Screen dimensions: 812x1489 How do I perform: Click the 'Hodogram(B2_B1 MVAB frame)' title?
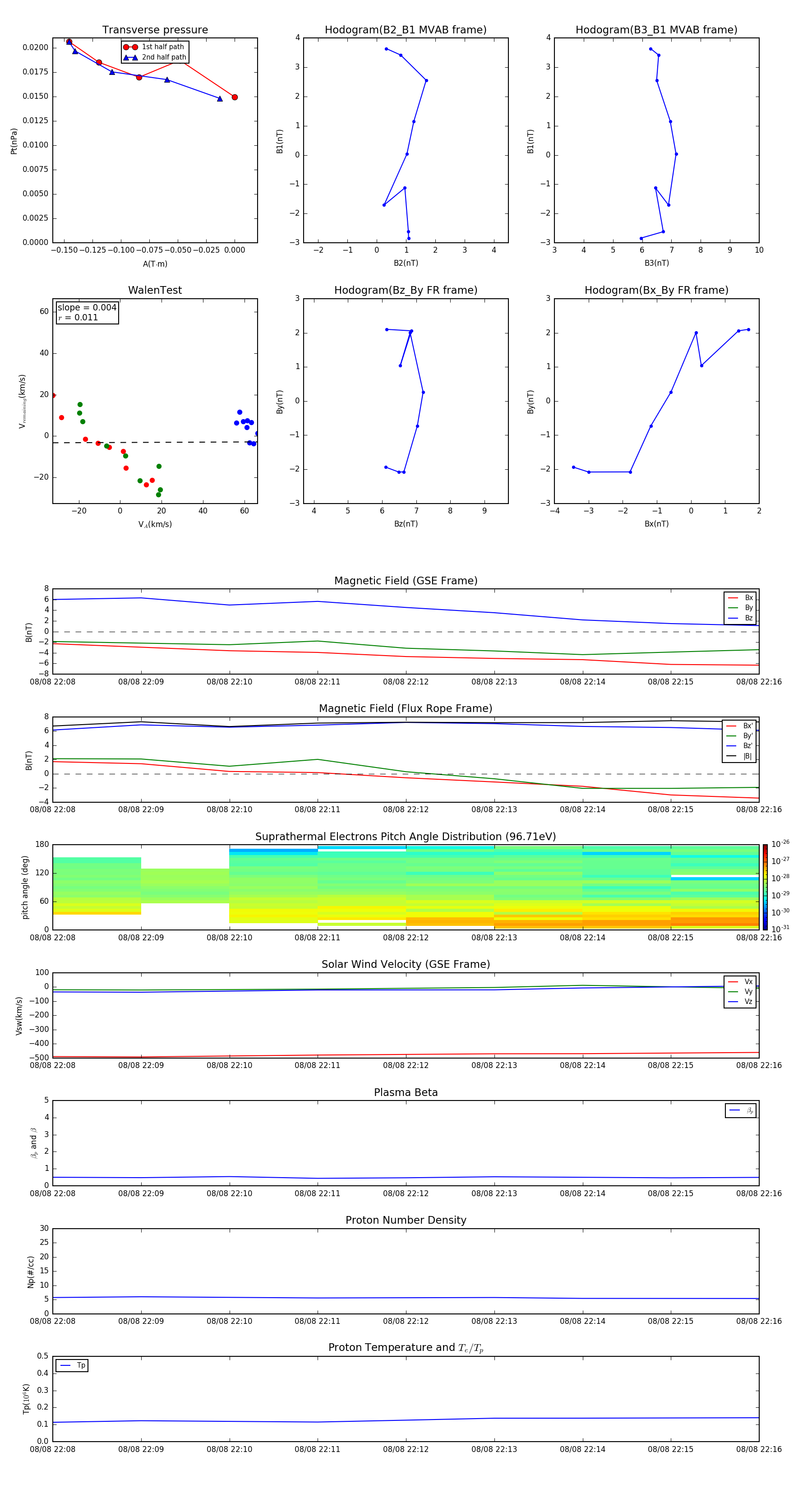[406, 30]
